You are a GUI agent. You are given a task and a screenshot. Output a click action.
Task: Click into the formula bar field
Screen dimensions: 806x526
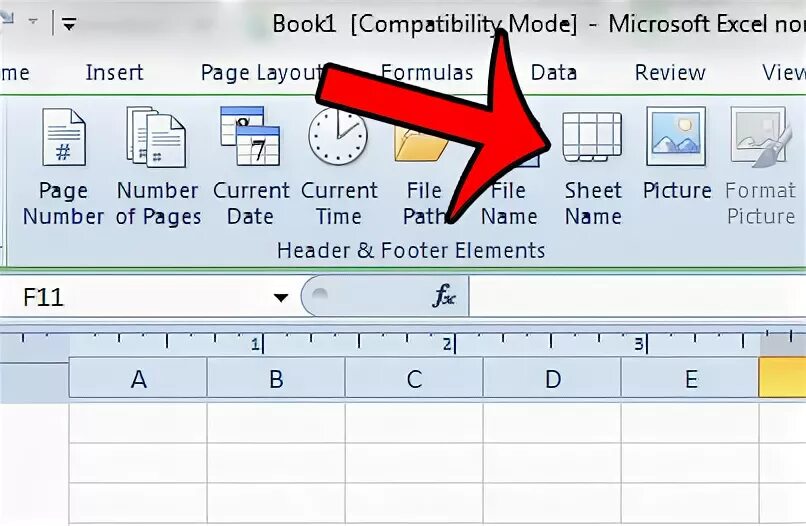click(637, 296)
